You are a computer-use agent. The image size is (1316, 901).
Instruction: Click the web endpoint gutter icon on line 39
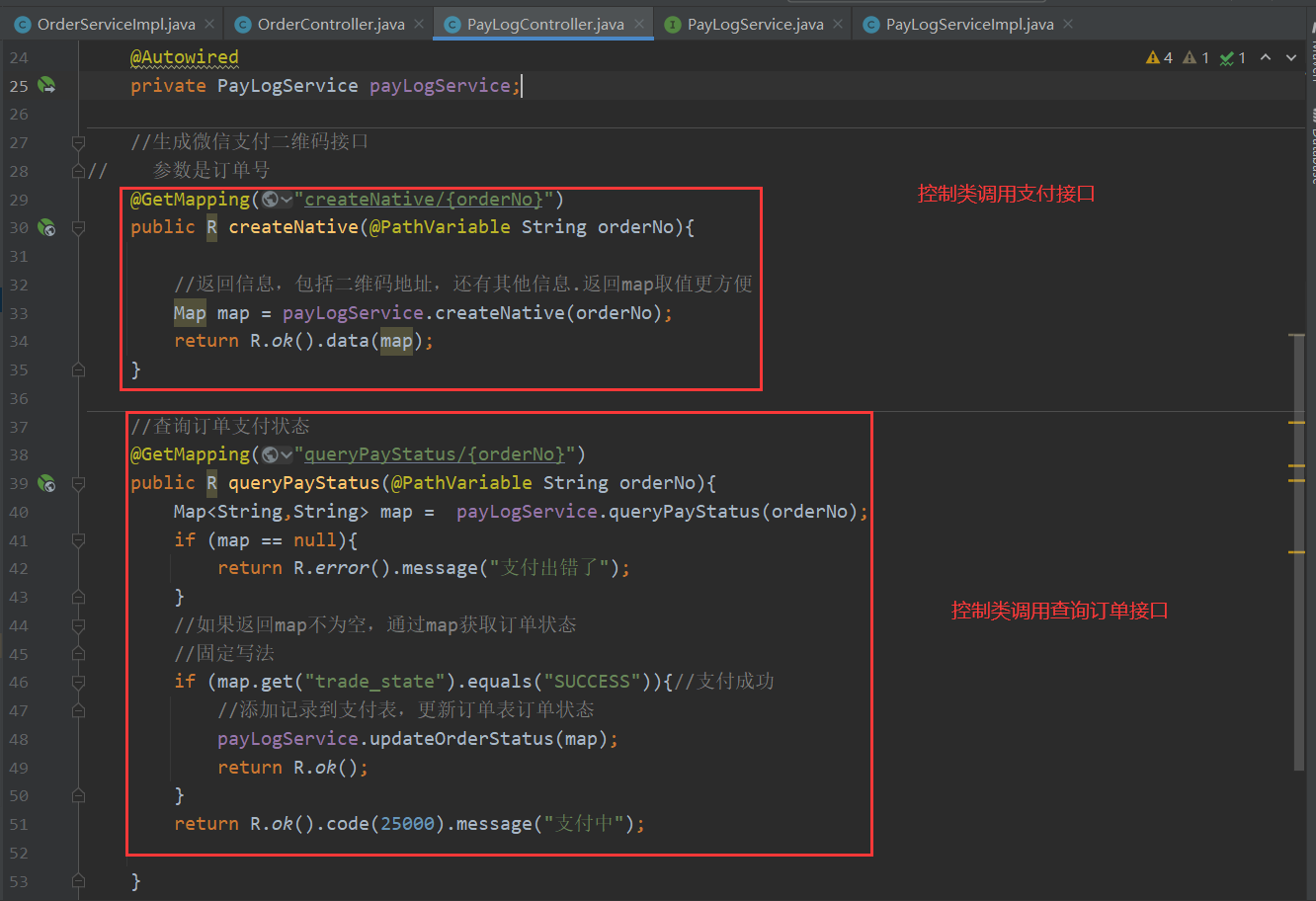pyautogui.click(x=46, y=484)
